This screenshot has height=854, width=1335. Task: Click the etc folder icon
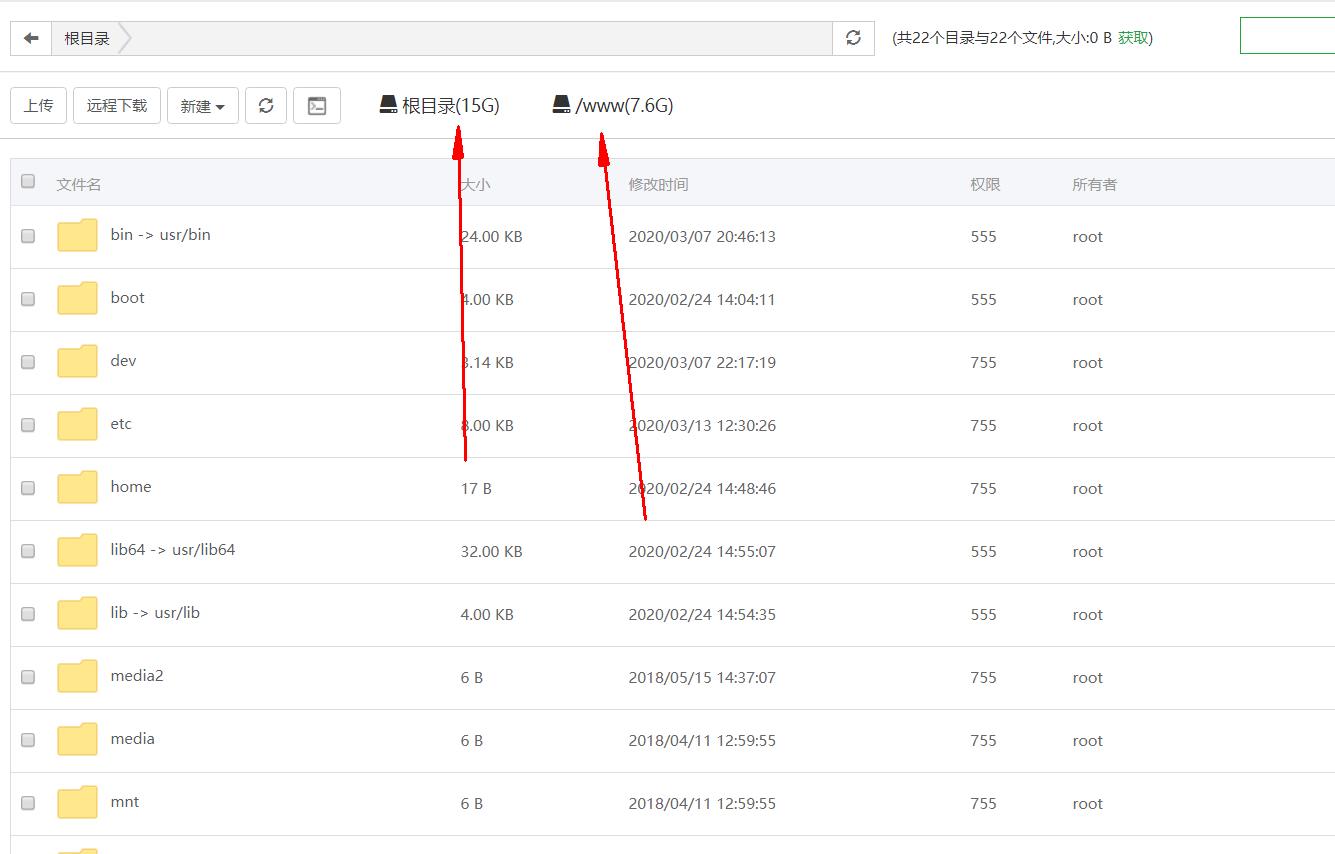[x=77, y=425]
